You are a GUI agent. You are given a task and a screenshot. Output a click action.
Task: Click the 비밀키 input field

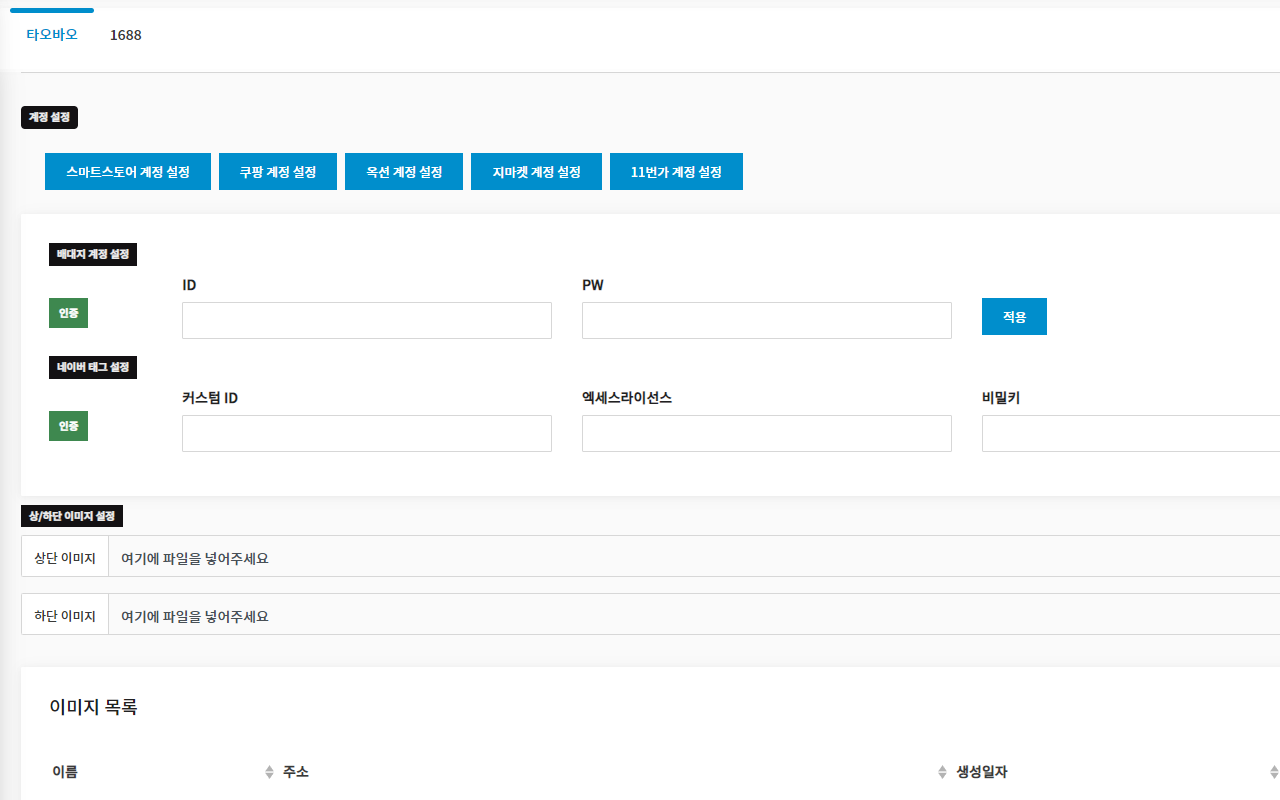[x=1130, y=433]
